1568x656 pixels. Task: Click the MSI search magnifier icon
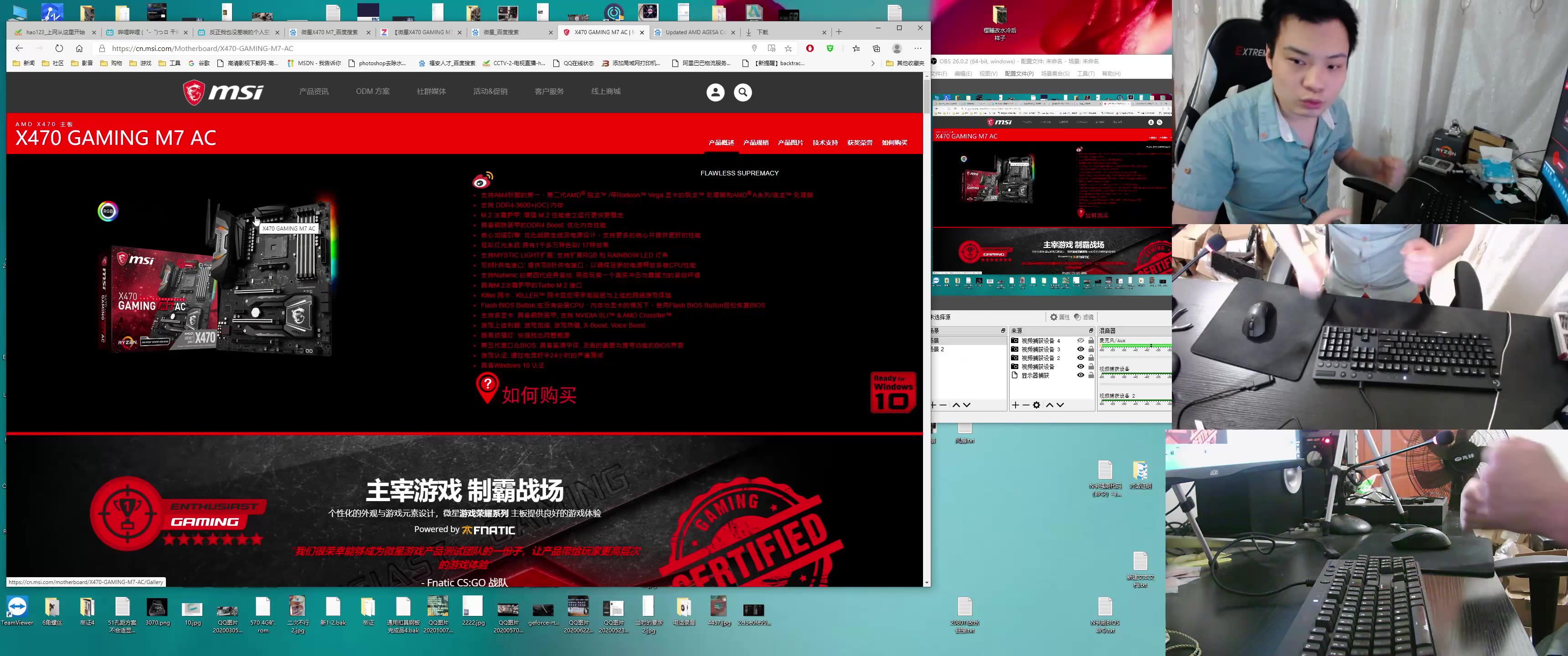(x=743, y=92)
